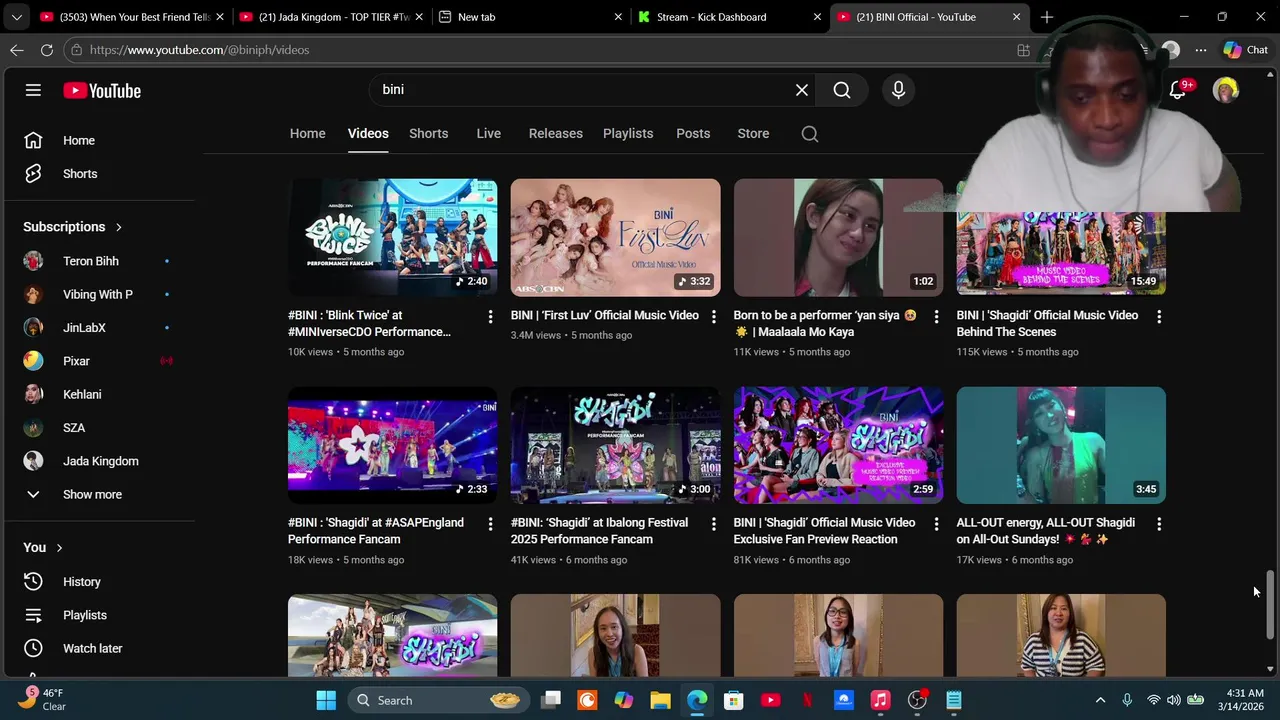Start voice search with microphone icon
This screenshot has height=720, width=1280.
898,90
